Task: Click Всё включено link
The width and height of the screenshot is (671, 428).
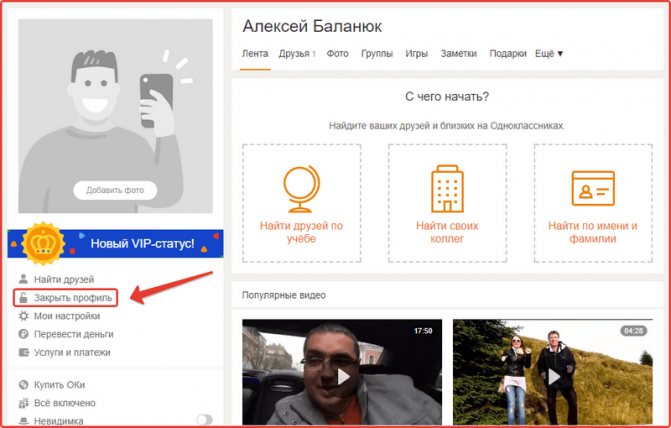Action: pos(65,403)
